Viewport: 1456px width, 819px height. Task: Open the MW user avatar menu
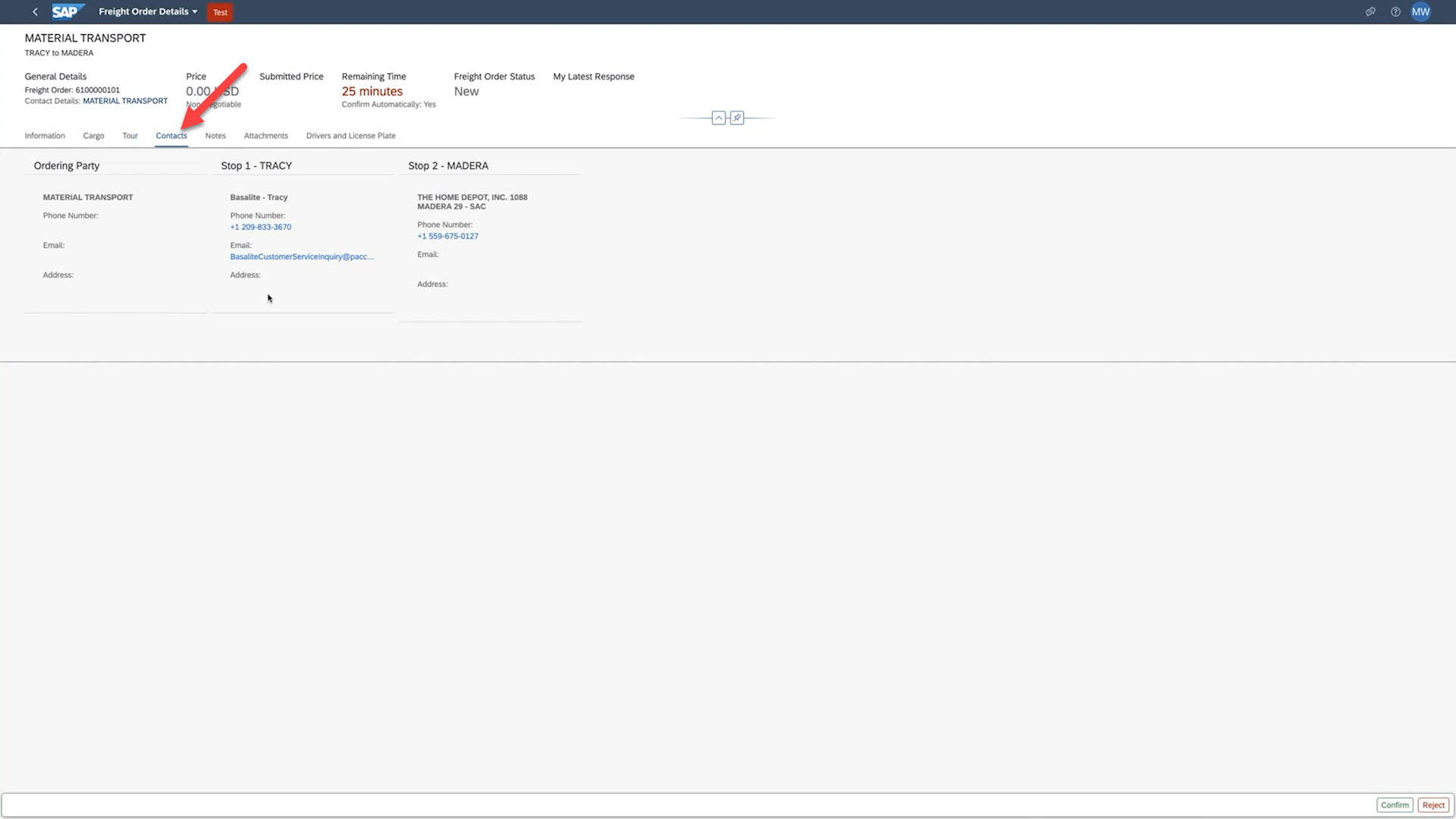pyautogui.click(x=1420, y=11)
